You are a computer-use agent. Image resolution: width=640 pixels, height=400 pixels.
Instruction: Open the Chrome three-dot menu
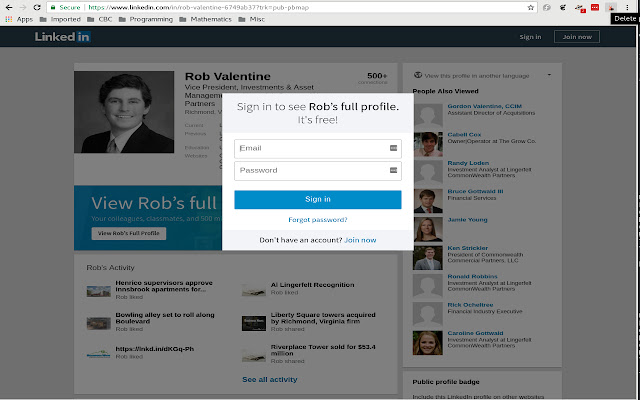[627, 7]
